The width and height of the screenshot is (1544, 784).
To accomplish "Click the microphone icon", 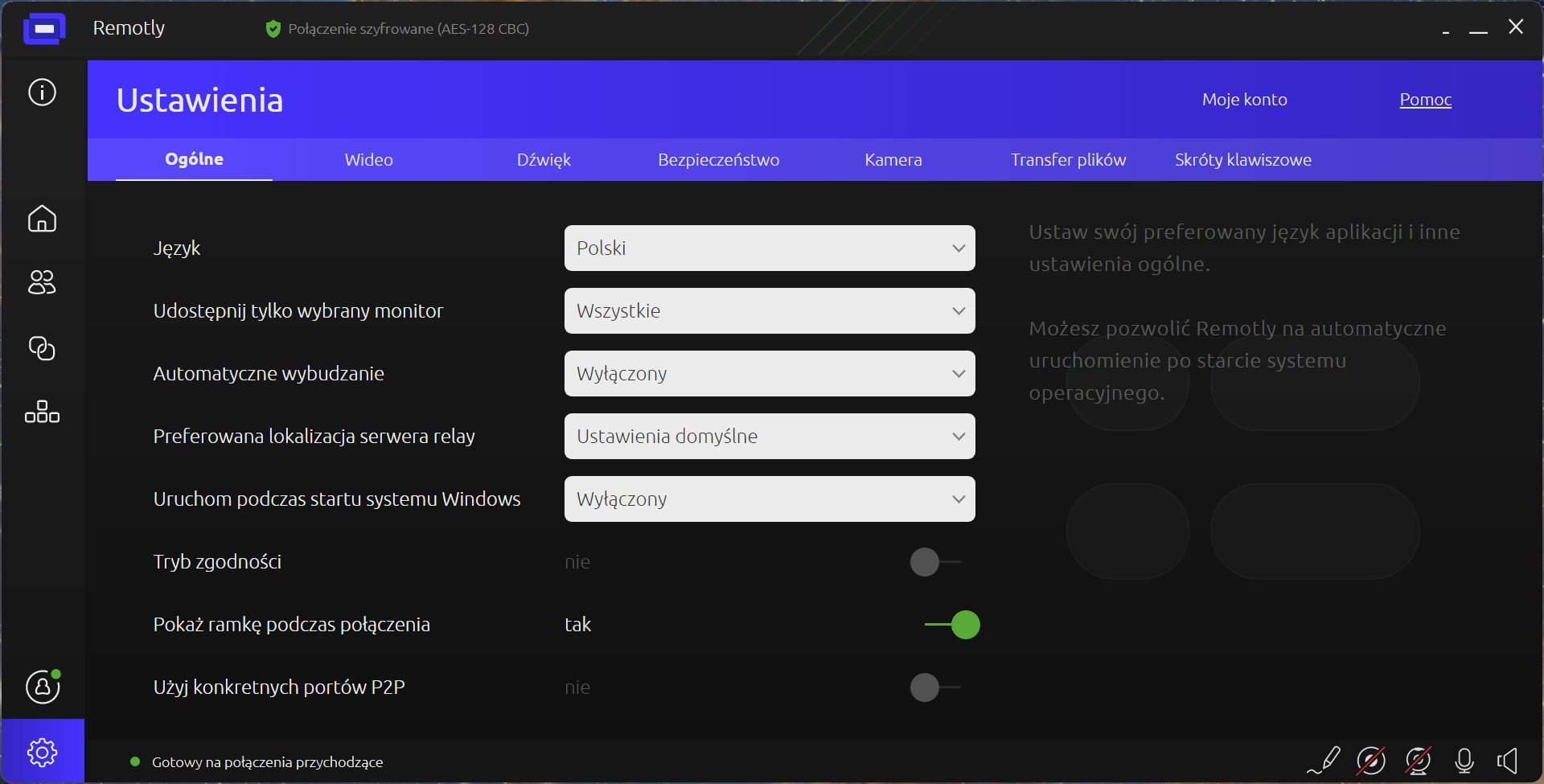I will [x=1464, y=760].
